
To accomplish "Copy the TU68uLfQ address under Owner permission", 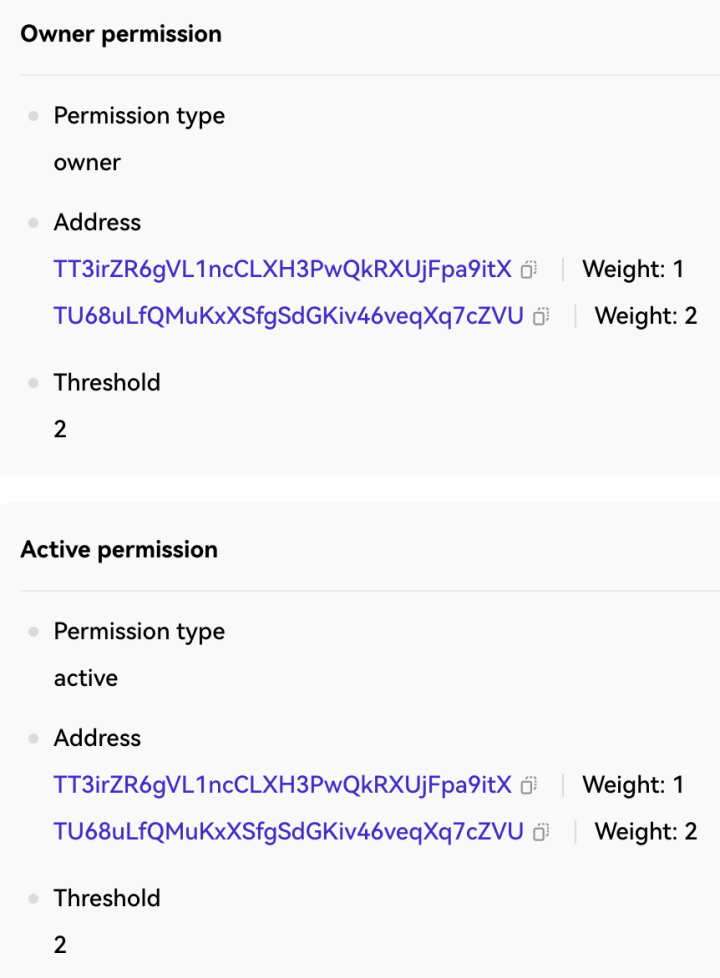I will 541,316.
